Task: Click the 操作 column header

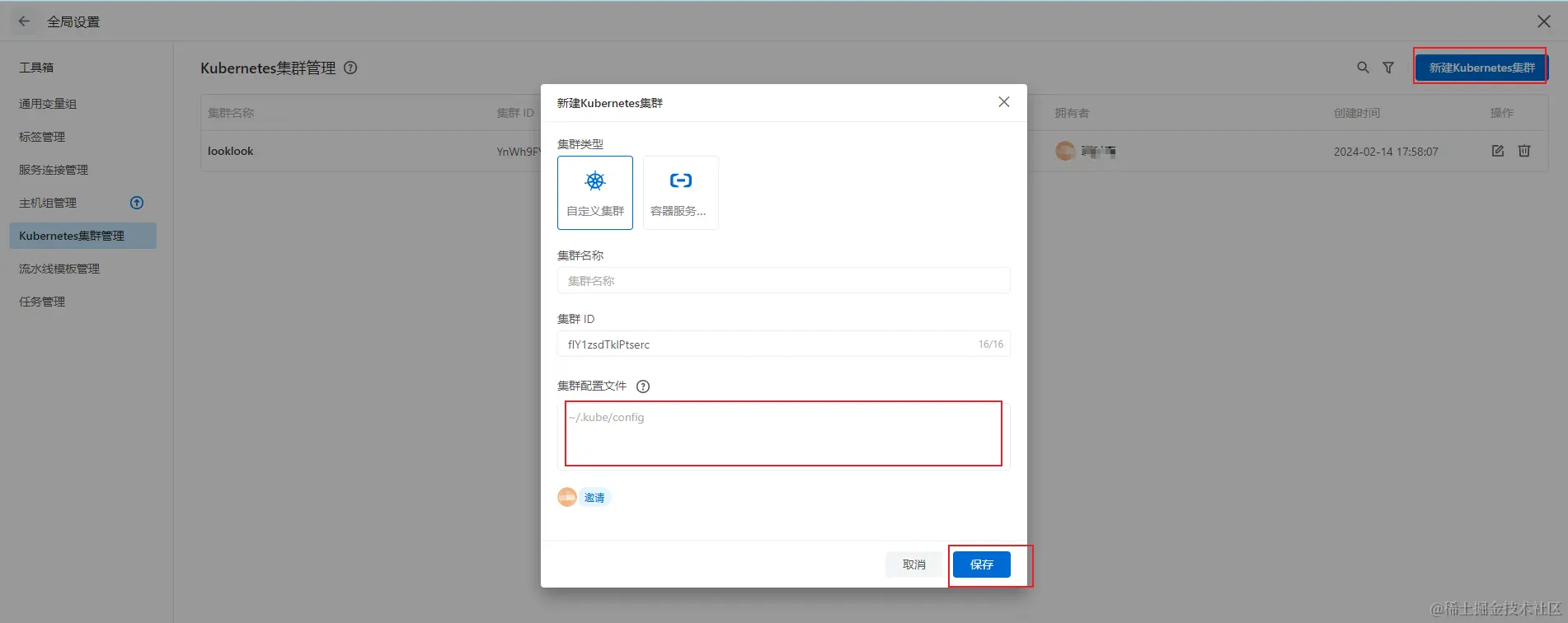Action: [1502, 113]
